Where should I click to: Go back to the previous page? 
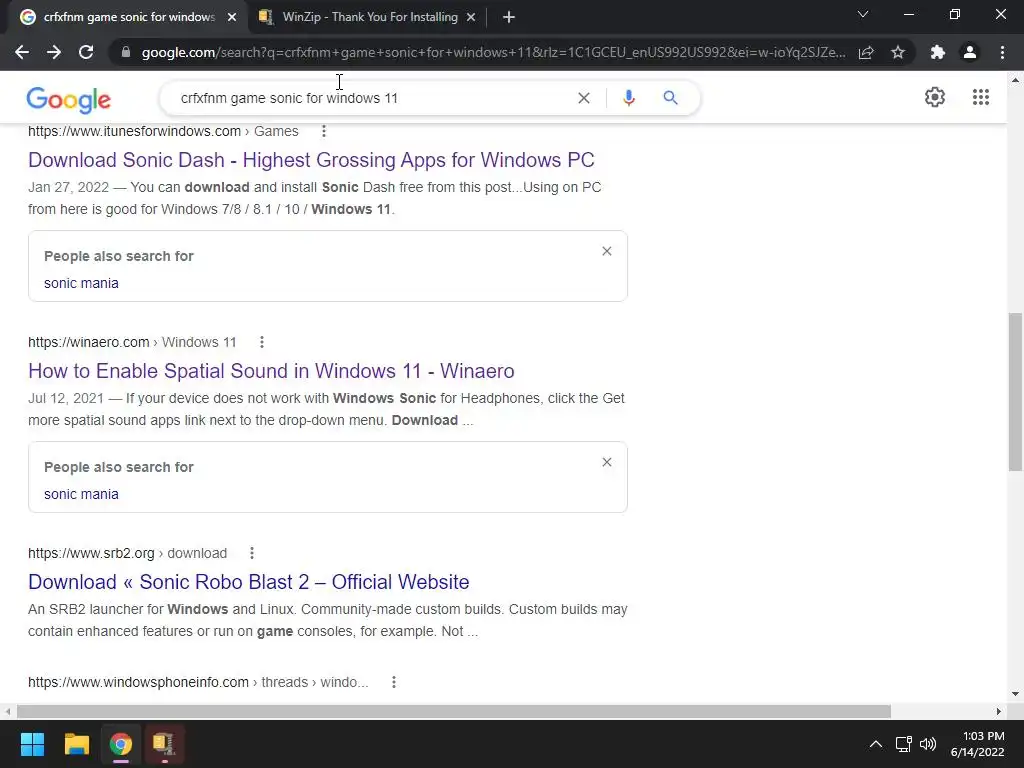(x=22, y=52)
